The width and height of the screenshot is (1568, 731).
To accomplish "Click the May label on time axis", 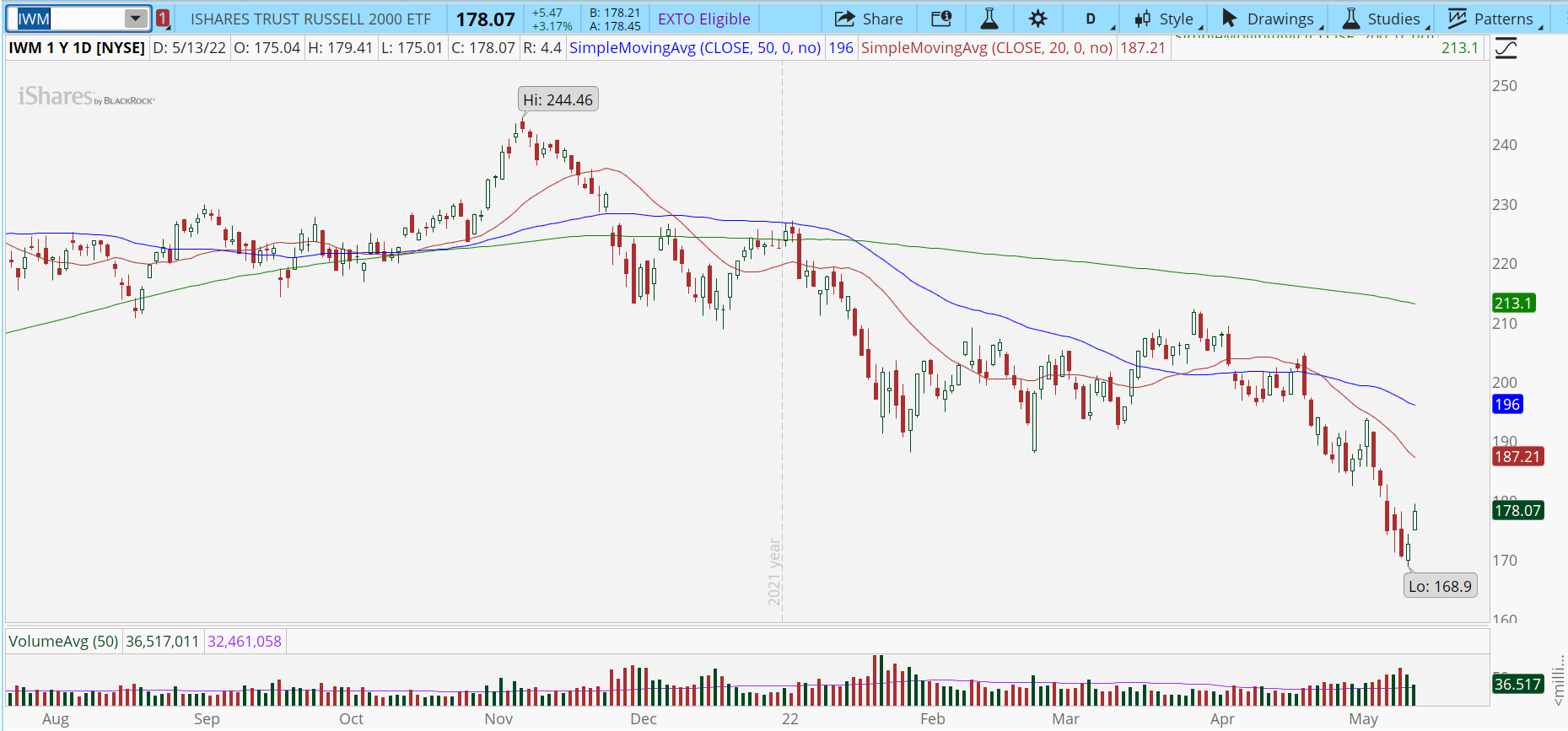I will coord(1363,719).
